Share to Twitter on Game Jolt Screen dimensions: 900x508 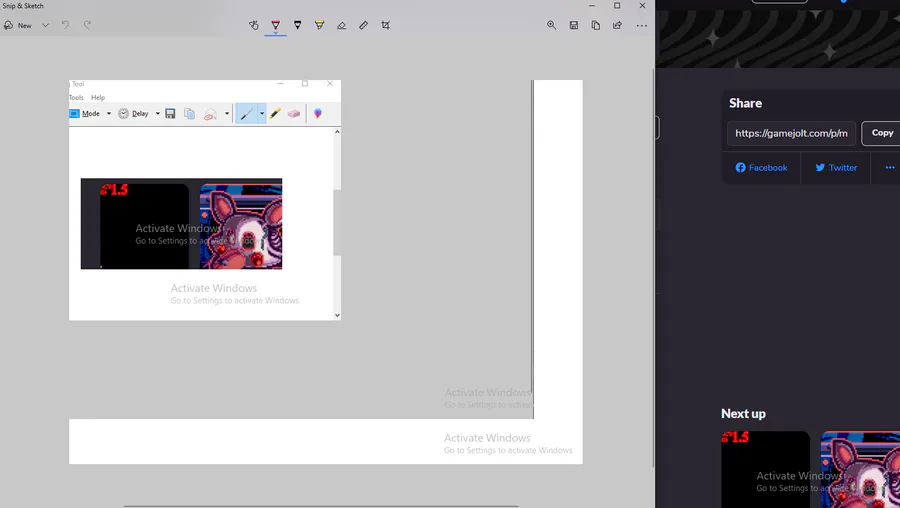coord(836,168)
